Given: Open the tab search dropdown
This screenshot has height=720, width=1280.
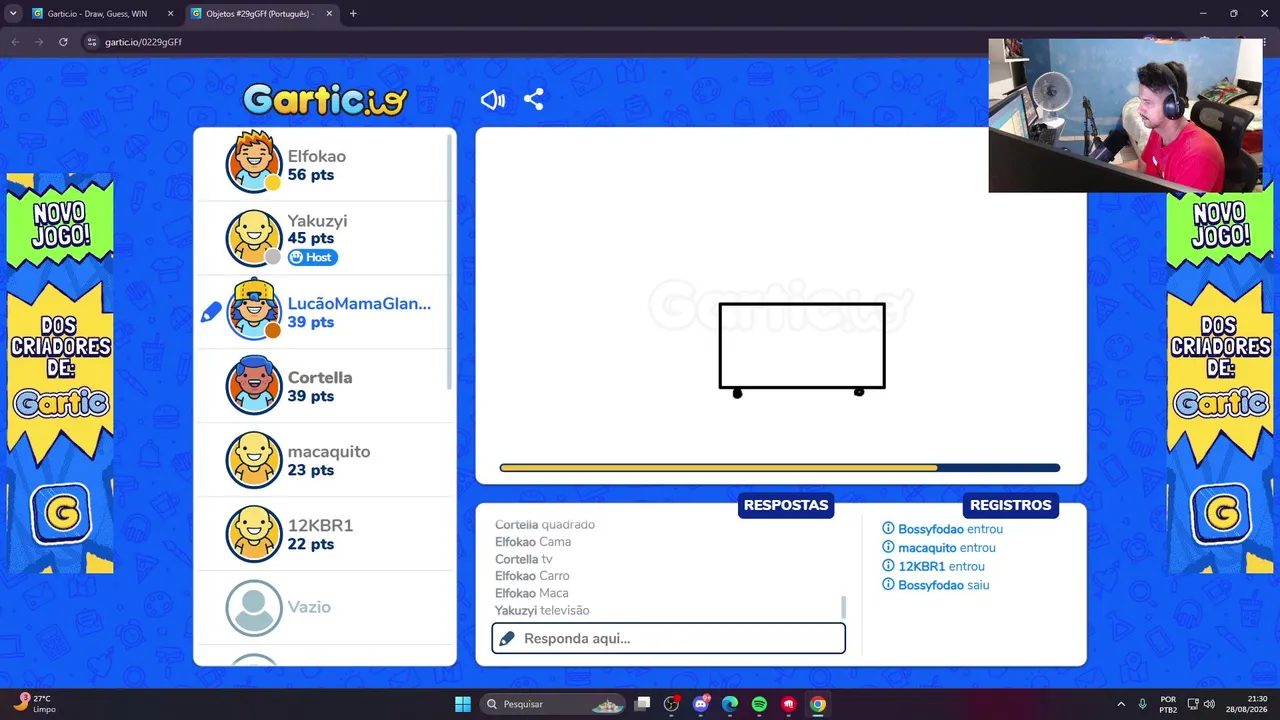Looking at the screenshot, I should point(13,14).
